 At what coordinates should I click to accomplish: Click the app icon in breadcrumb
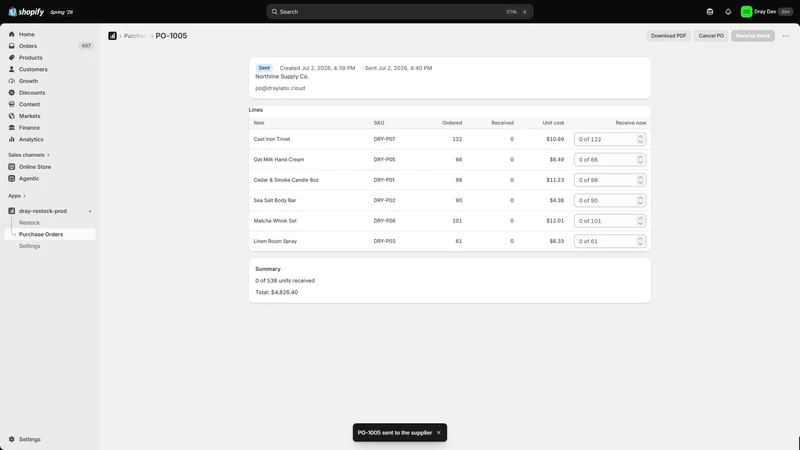click(112, 36)
